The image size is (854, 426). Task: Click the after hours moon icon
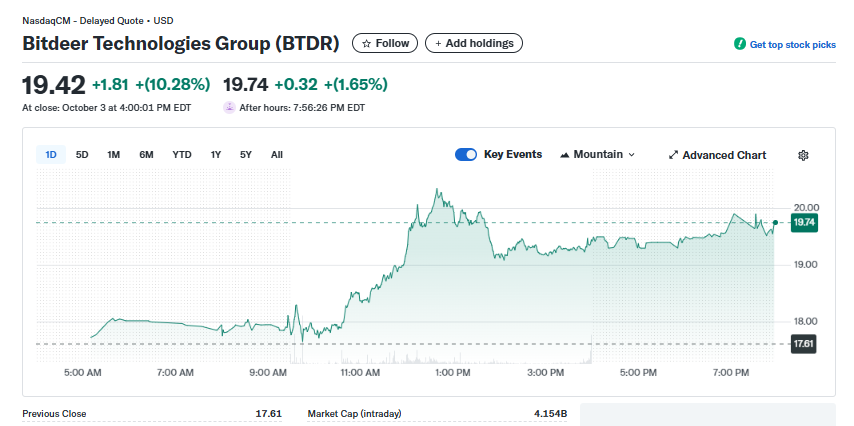229,107
